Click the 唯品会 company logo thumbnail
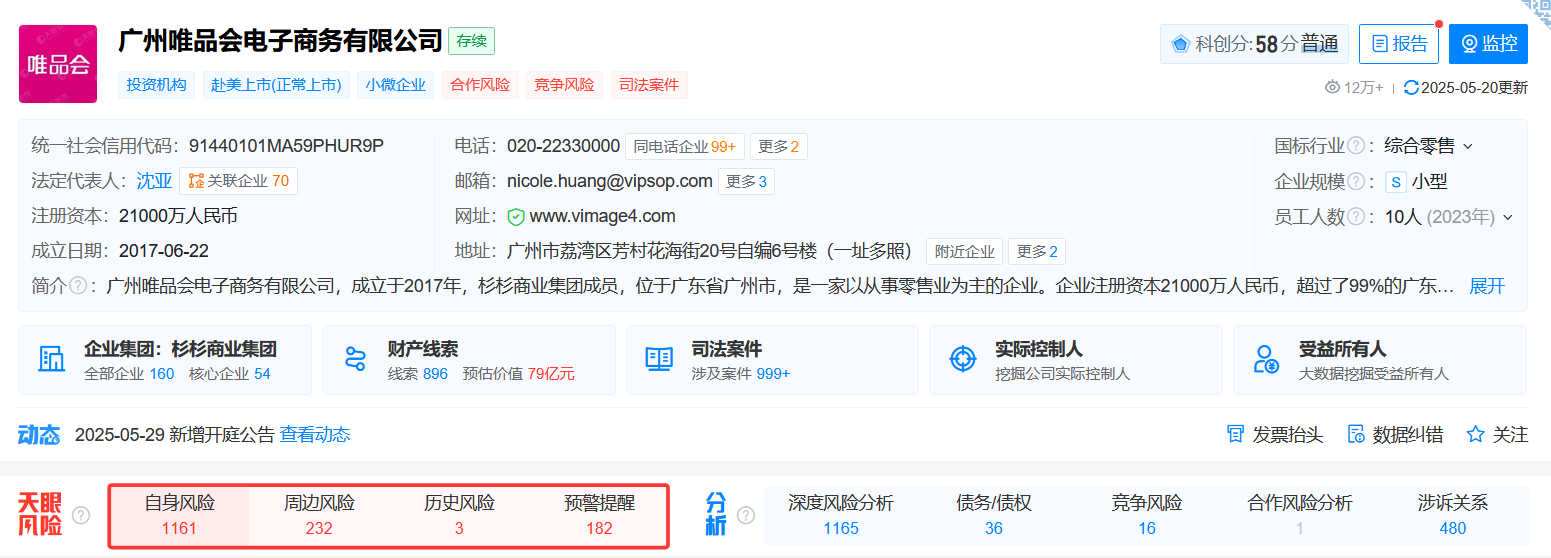Image resolution: width=1551 pixels, height=558 pixels. [x=58, y=64]
